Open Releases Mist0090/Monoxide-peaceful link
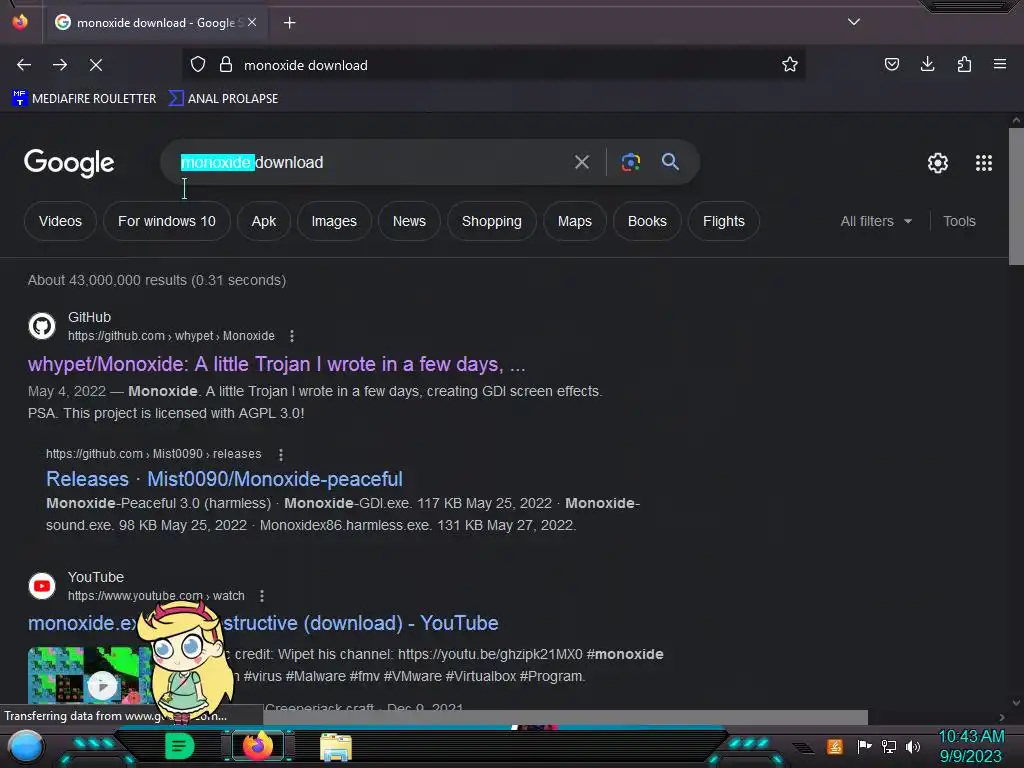 [x=224, y=479]
